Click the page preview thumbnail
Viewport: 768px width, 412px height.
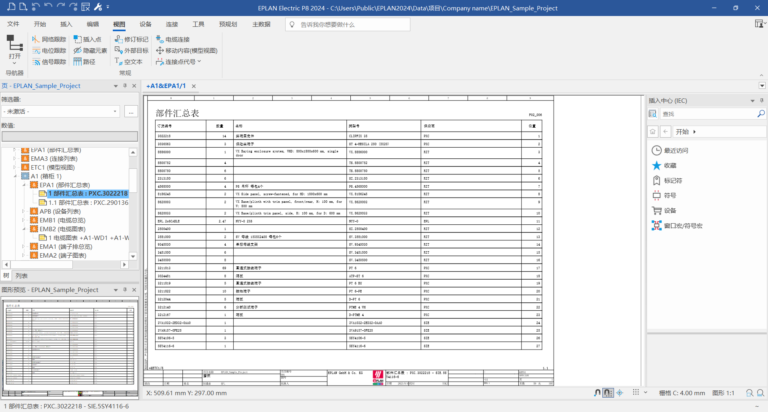[70, 347]
